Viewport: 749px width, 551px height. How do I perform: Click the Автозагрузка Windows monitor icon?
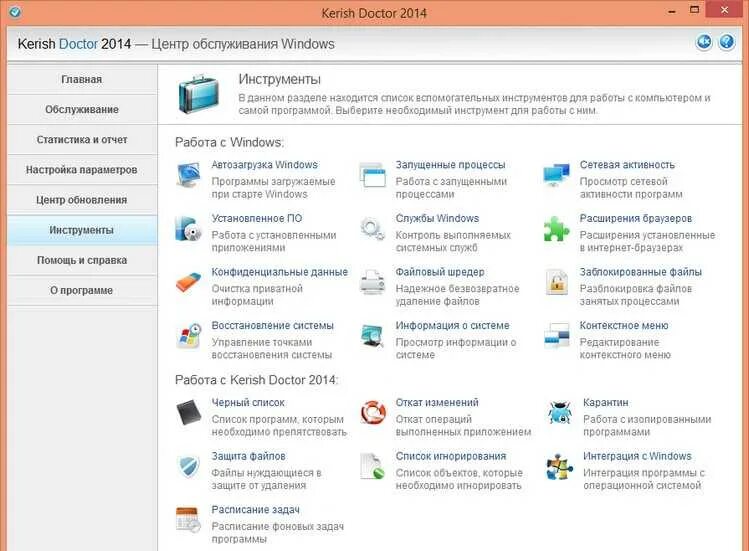[188, 176]
